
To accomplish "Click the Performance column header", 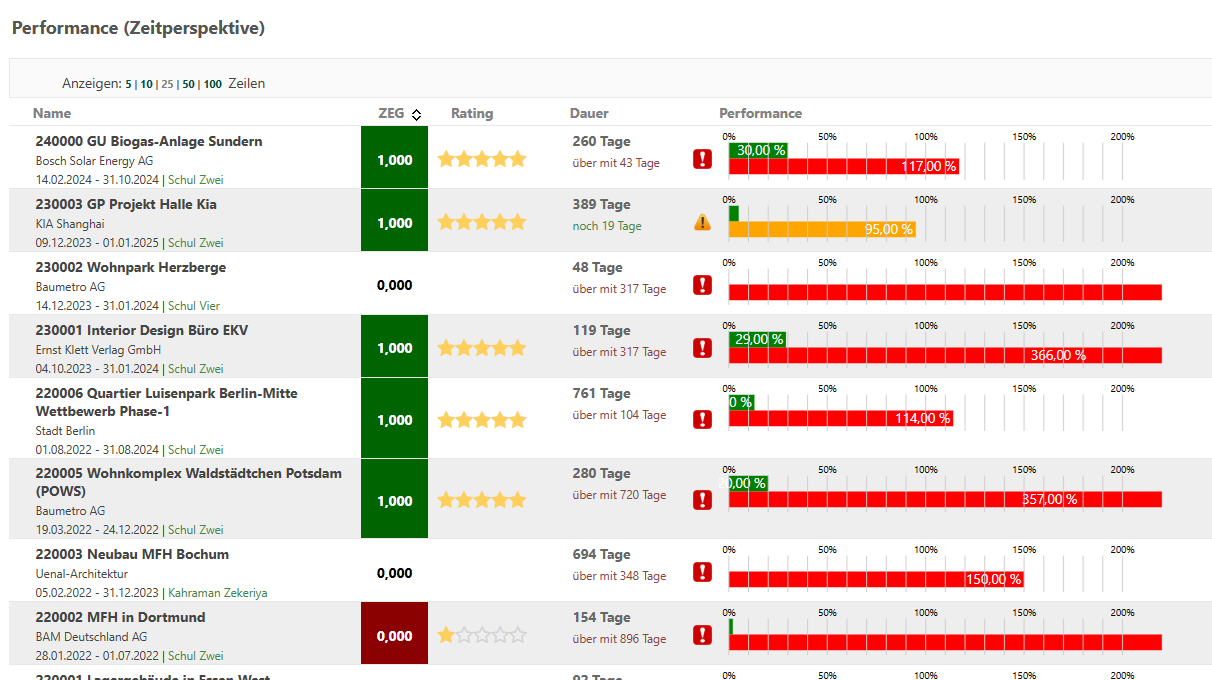I will point(760,113).
